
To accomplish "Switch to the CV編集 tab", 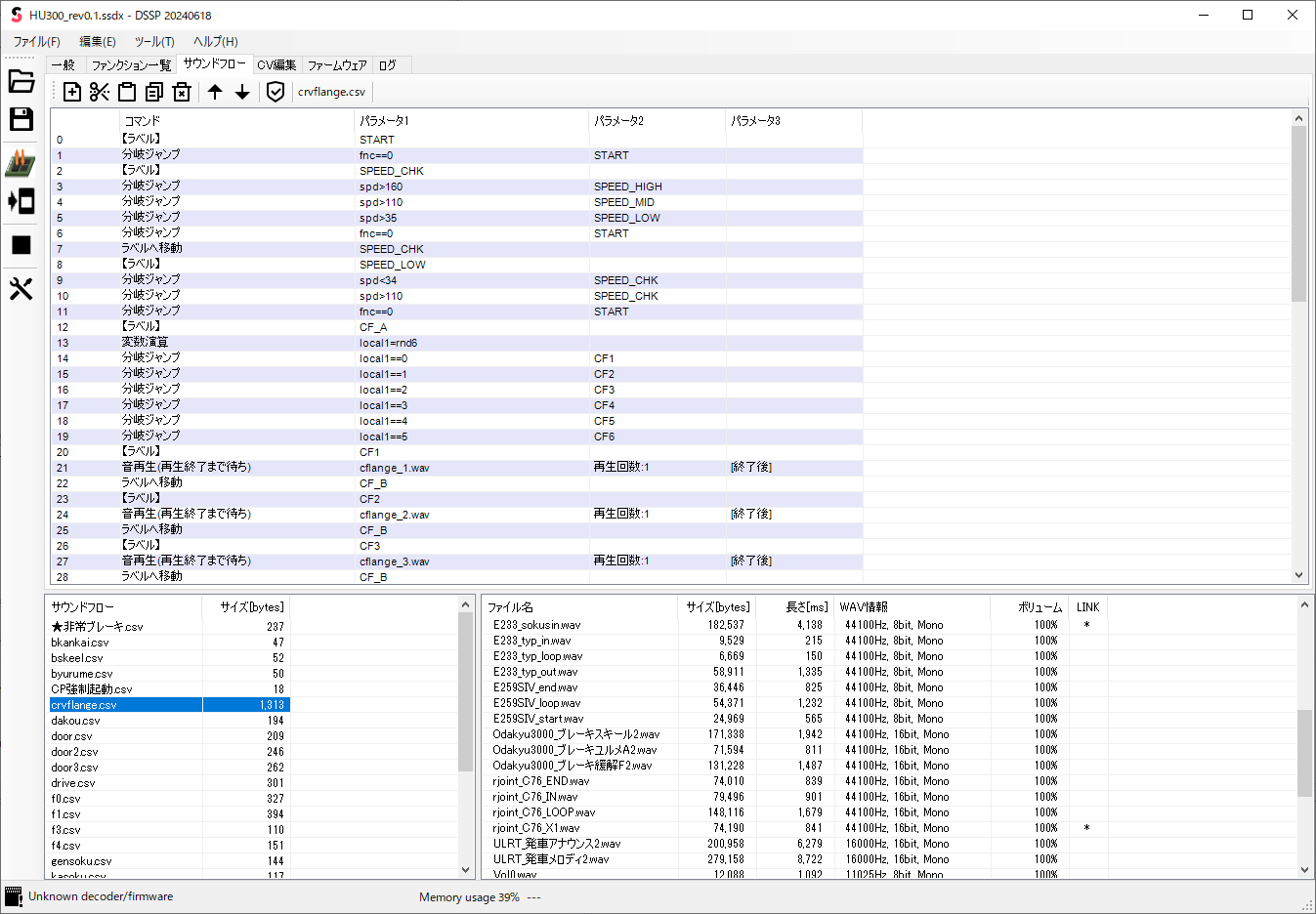I will coord(276,65).
